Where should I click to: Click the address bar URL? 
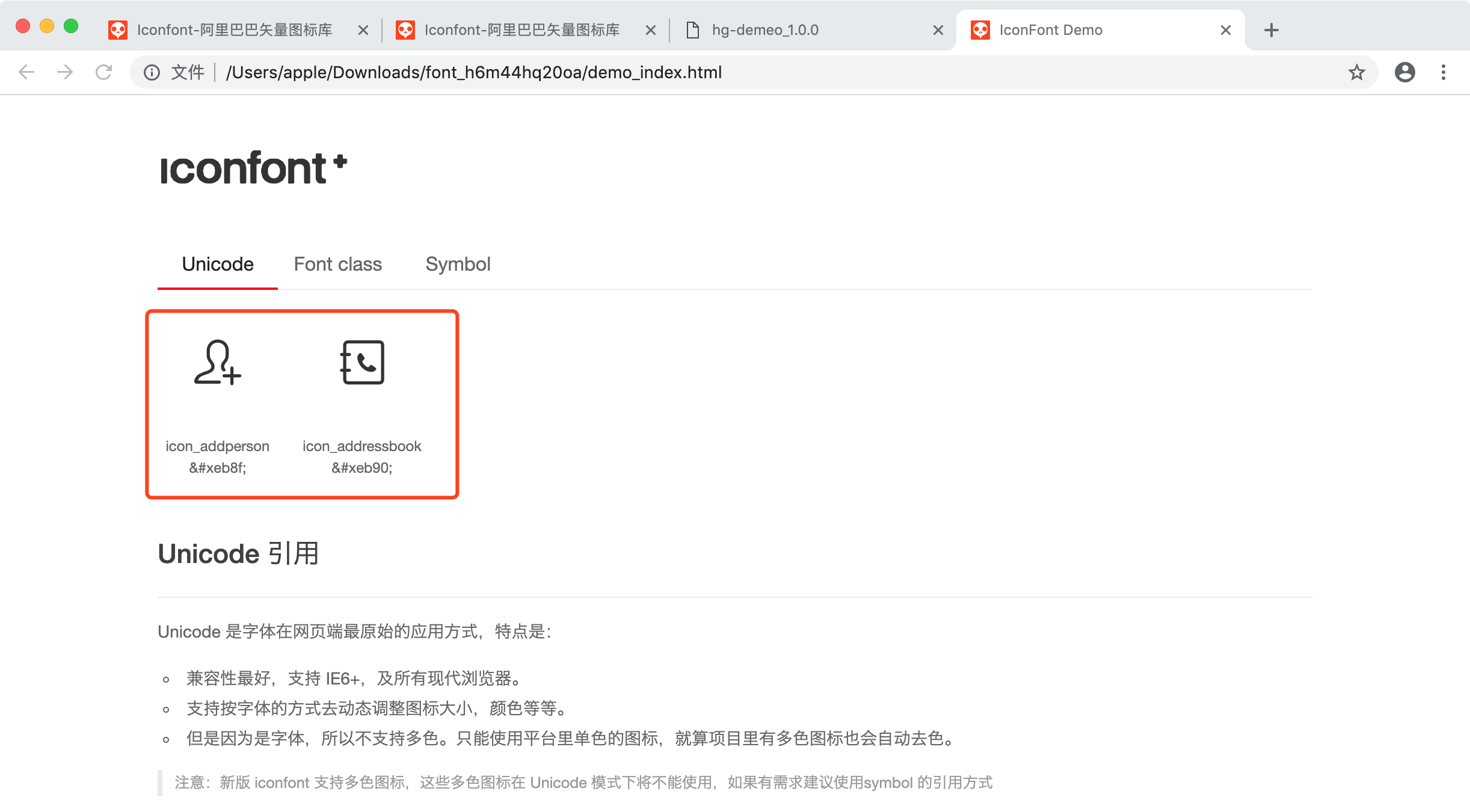click(474, 73)
